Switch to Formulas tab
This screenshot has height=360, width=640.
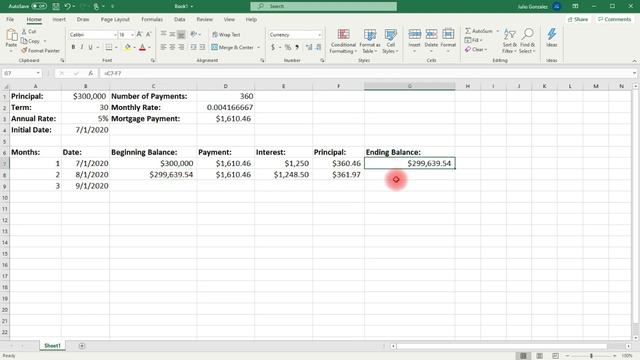[x=152, y=19]
